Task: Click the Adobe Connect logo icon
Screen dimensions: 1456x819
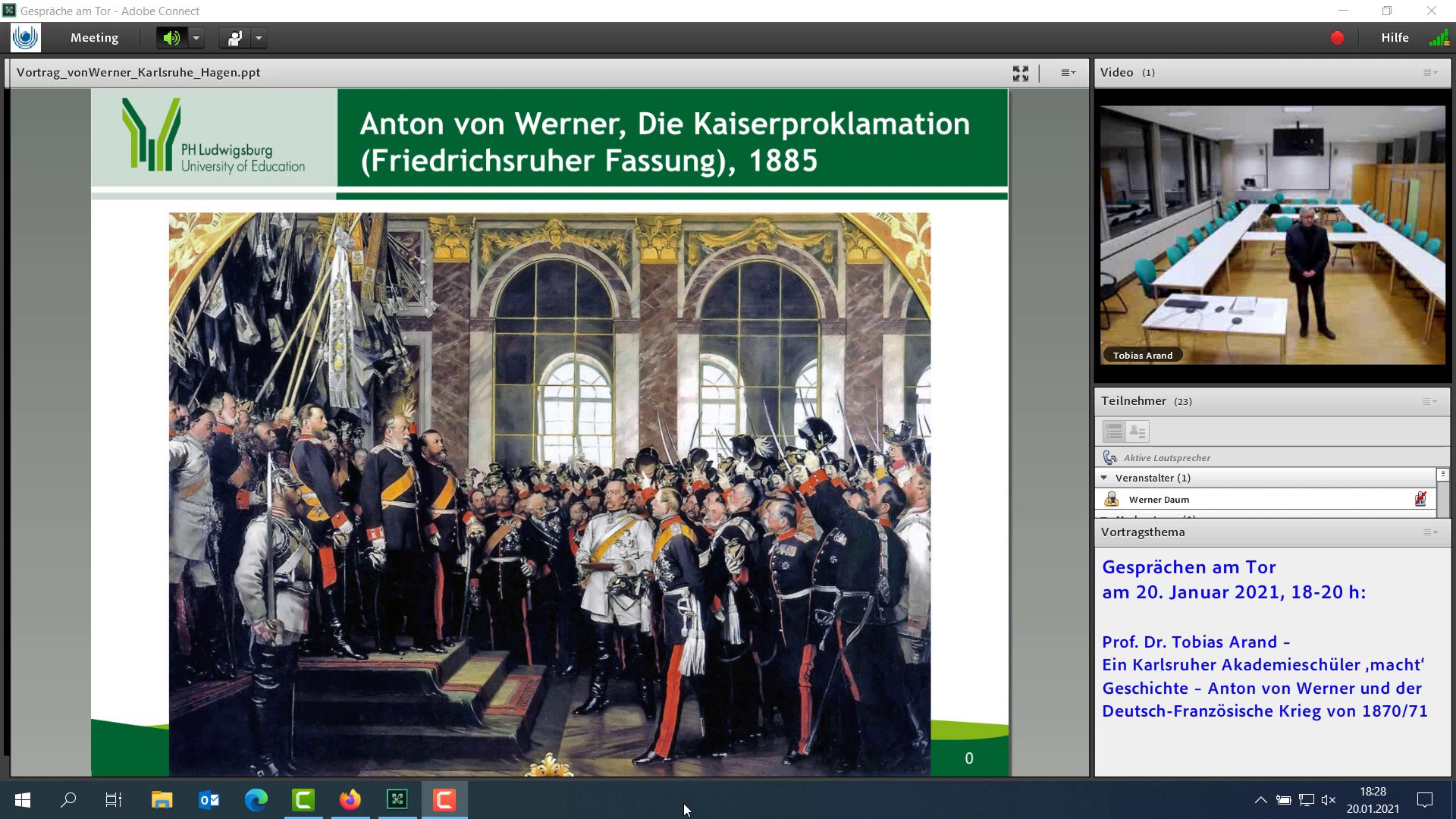Action: click(25, 37)
